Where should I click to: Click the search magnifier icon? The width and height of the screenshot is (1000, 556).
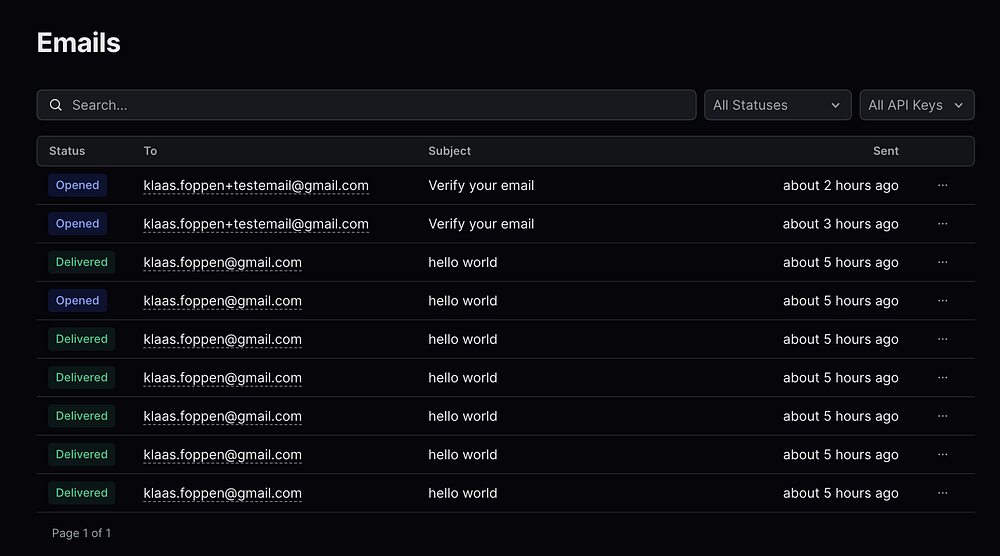(56, 105)
